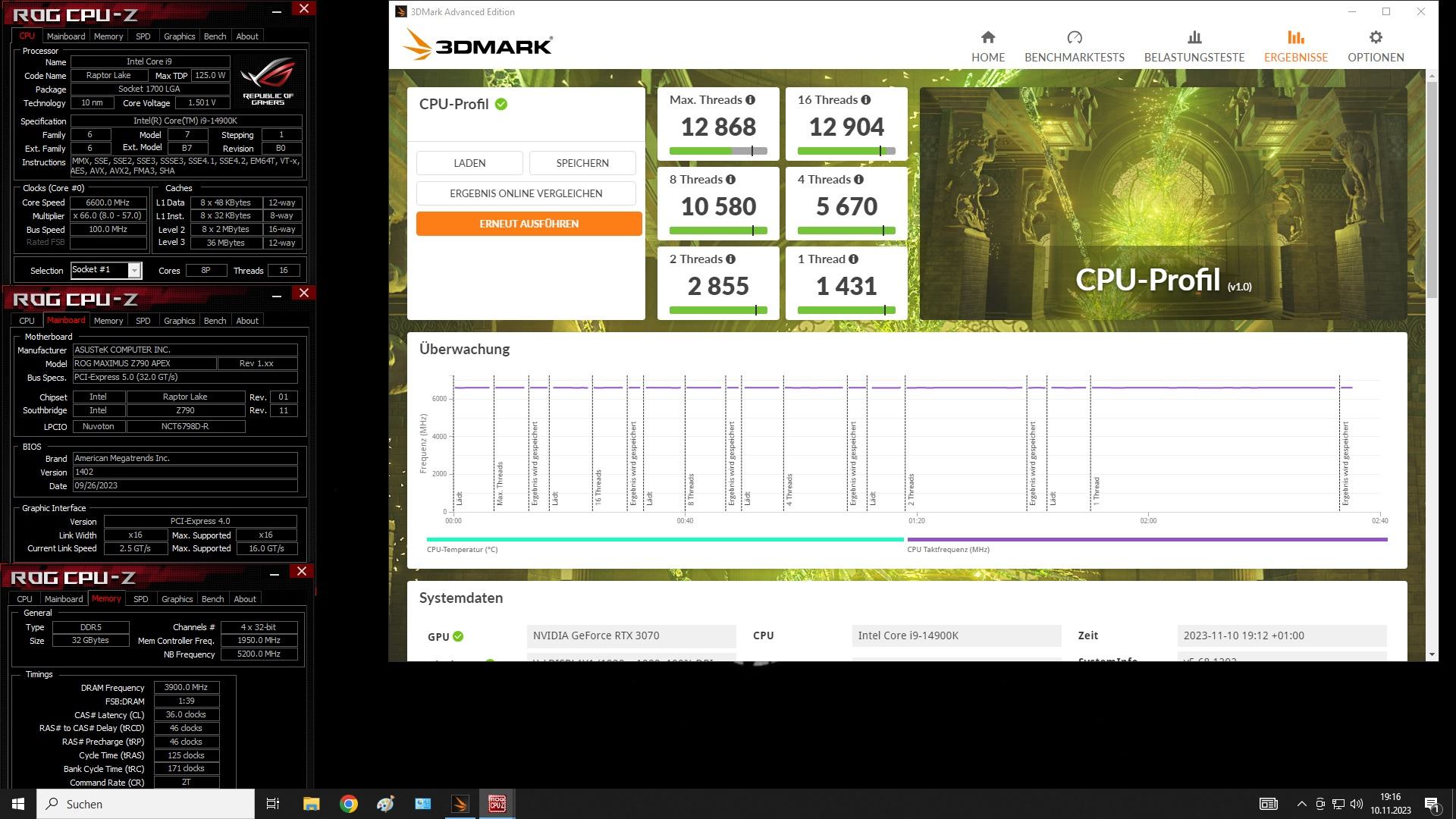Click info icon beside 1 Thread score
Image resolution: width=1456 pixels, height=819 pixels.
pos(853,259)
